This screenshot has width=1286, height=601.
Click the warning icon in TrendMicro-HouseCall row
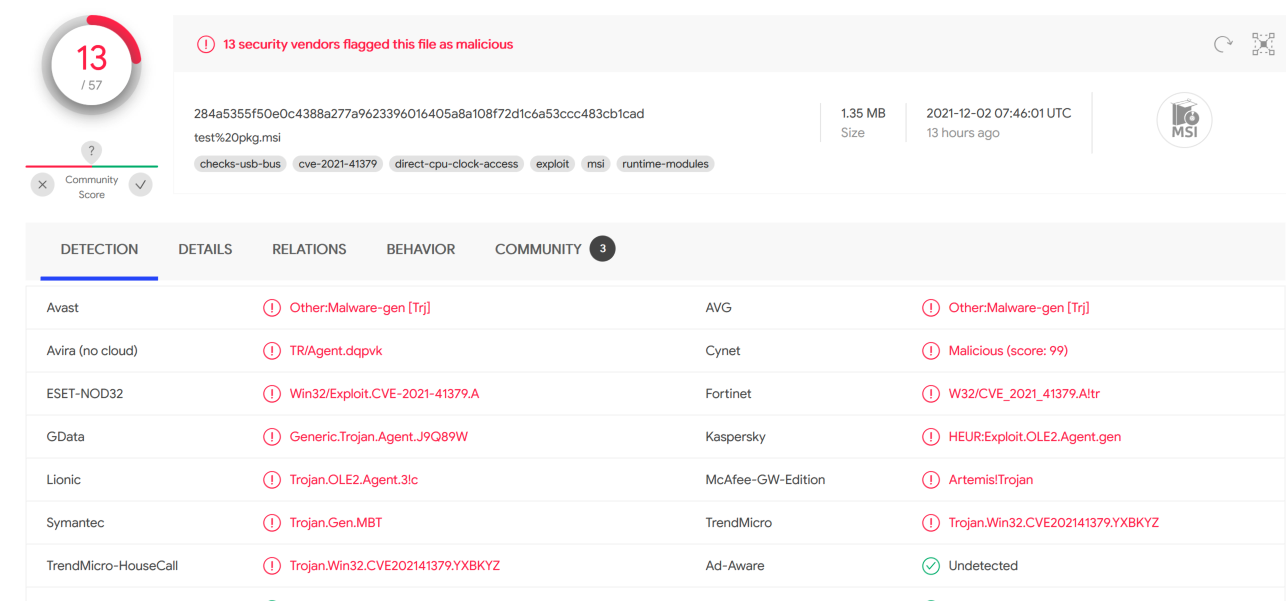pos(272,566)
